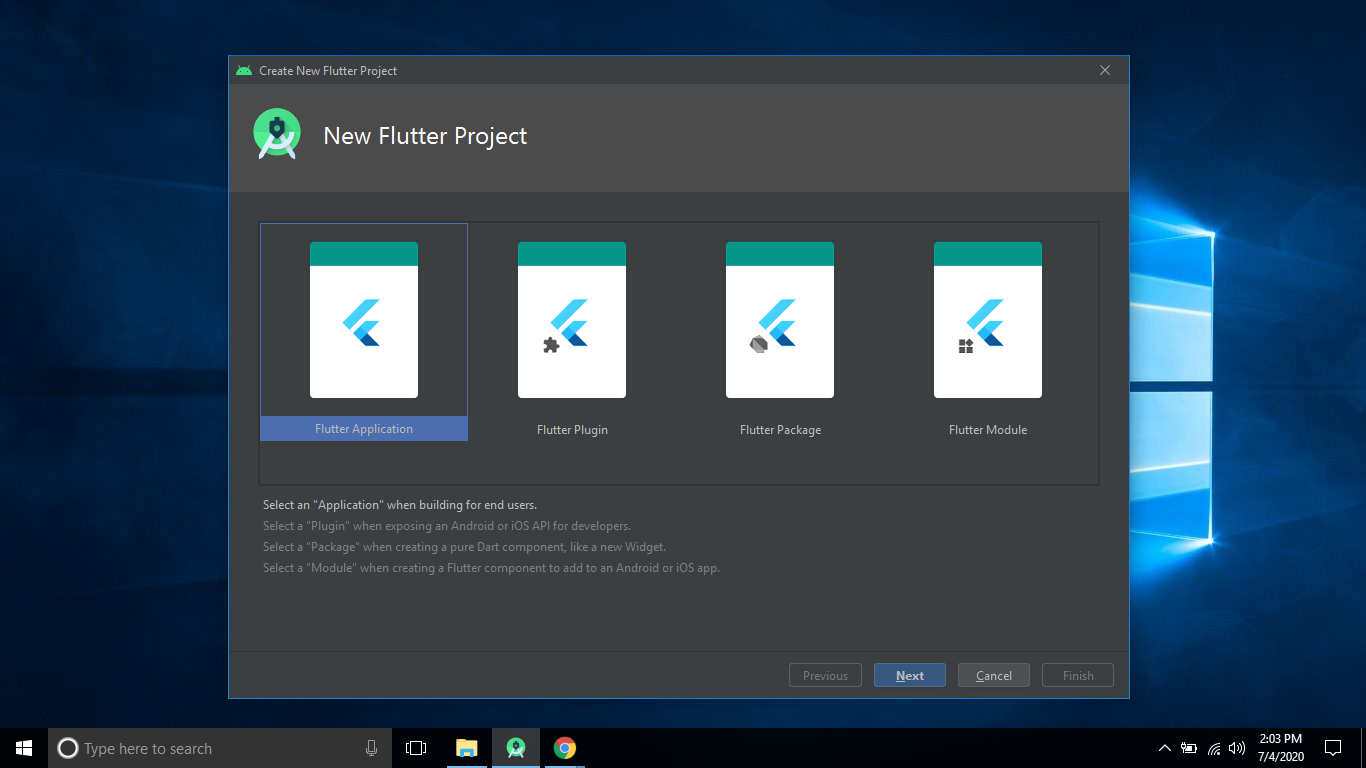
Task: Open the Wi-Fi network panel
Action: coord(1213,748)
